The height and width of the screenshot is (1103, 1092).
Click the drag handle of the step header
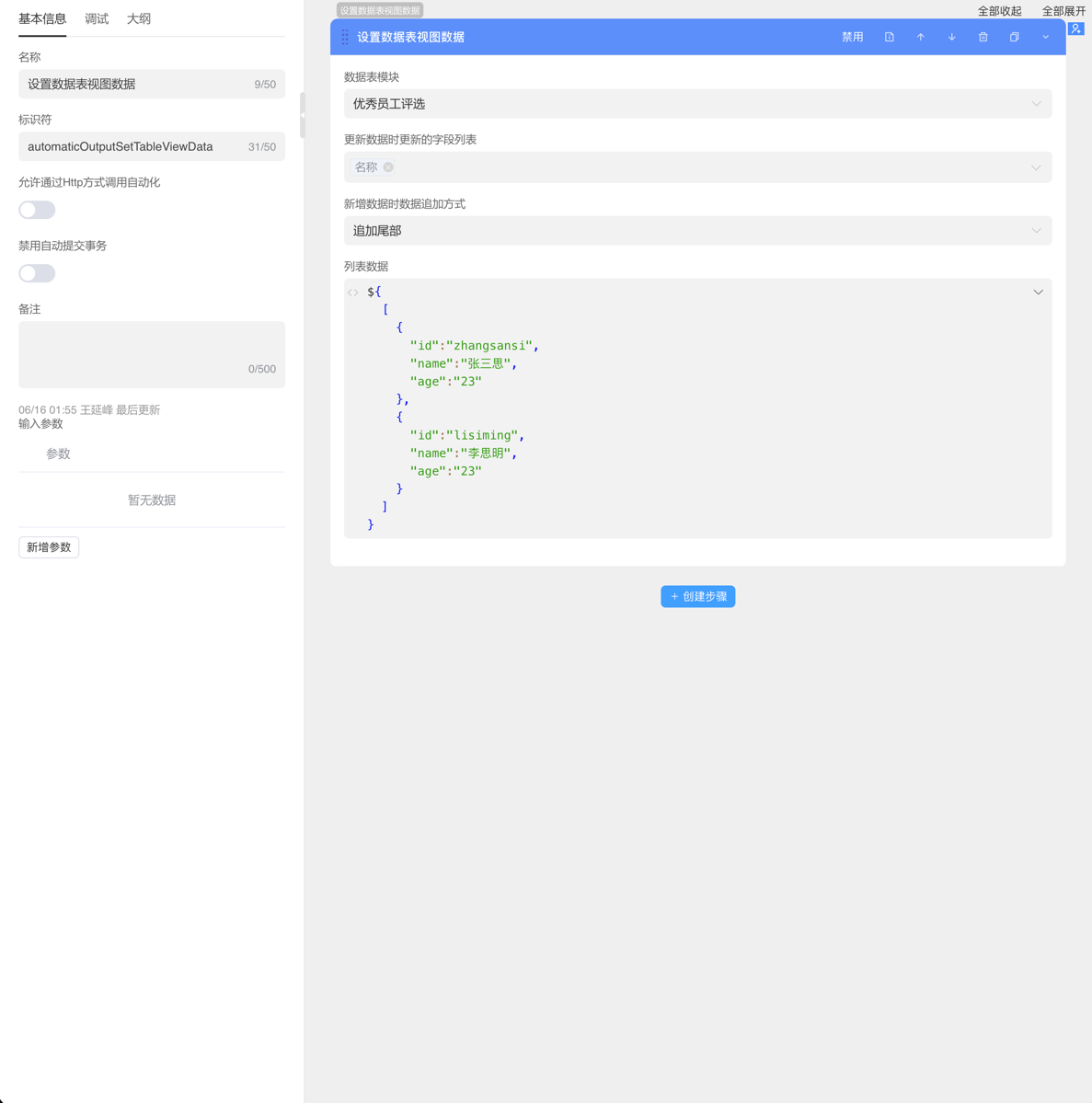[345, 37]
